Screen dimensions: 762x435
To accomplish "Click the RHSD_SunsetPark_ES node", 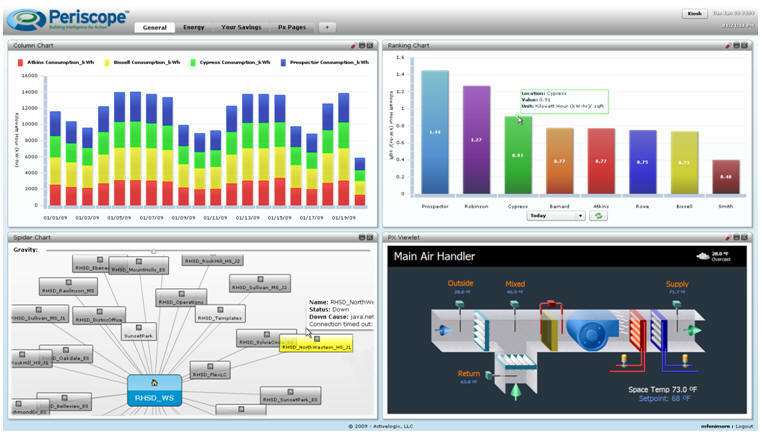I will 290,395.
